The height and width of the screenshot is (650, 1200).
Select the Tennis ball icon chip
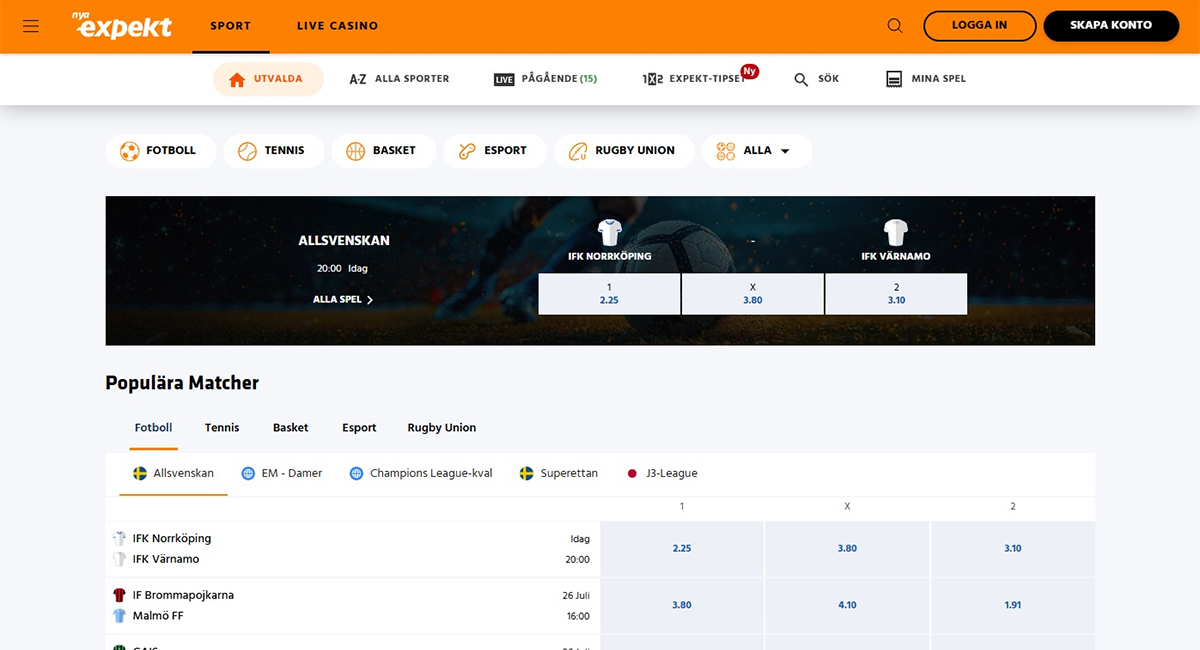point(274,151)
